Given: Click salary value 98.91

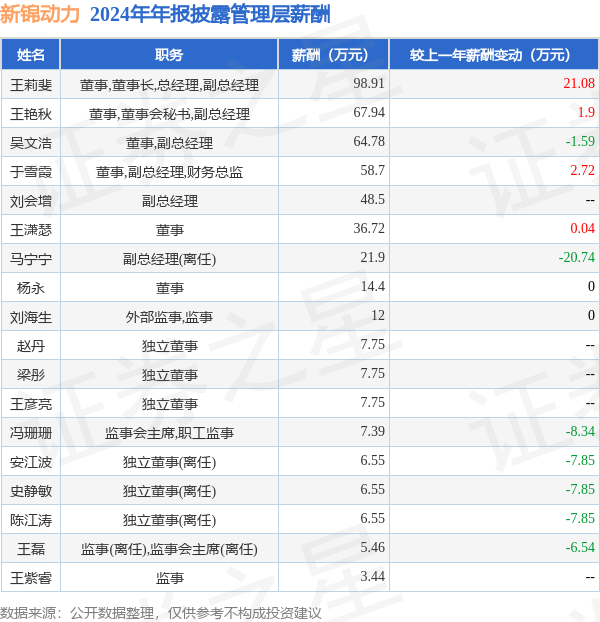Looking at the screenshot, I should [369, 83].
